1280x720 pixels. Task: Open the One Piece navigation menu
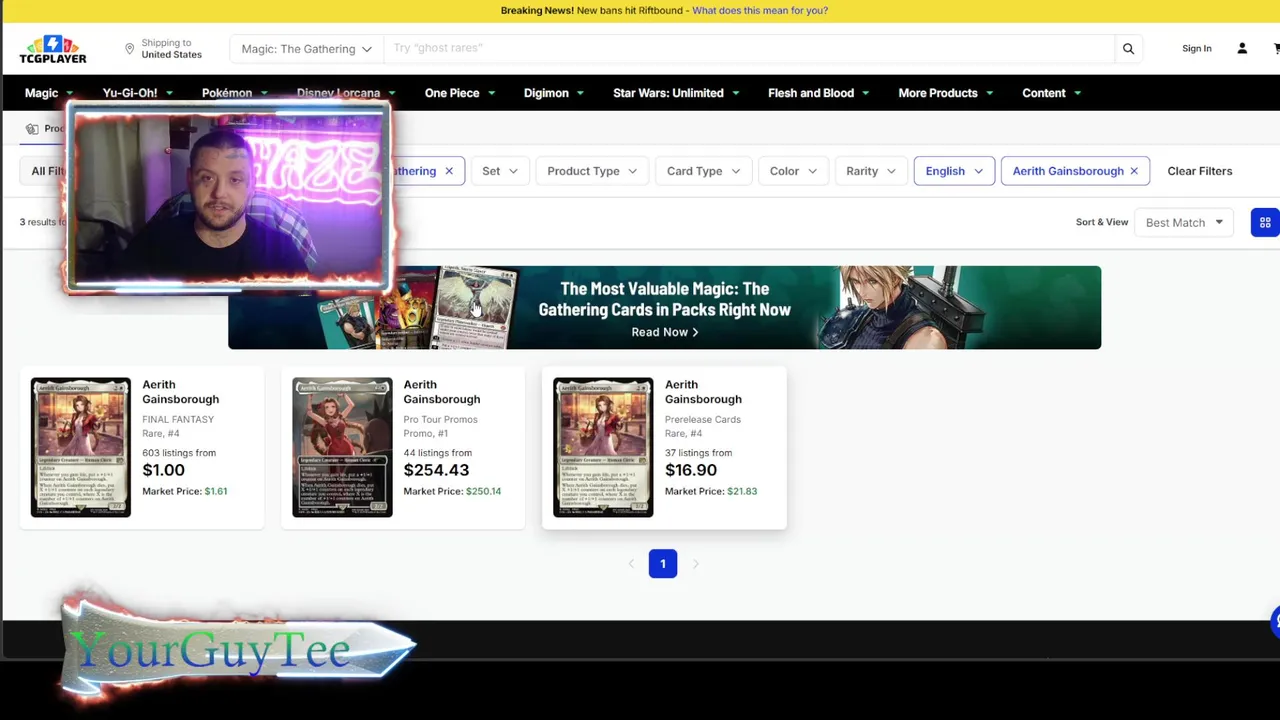[459, 93]
